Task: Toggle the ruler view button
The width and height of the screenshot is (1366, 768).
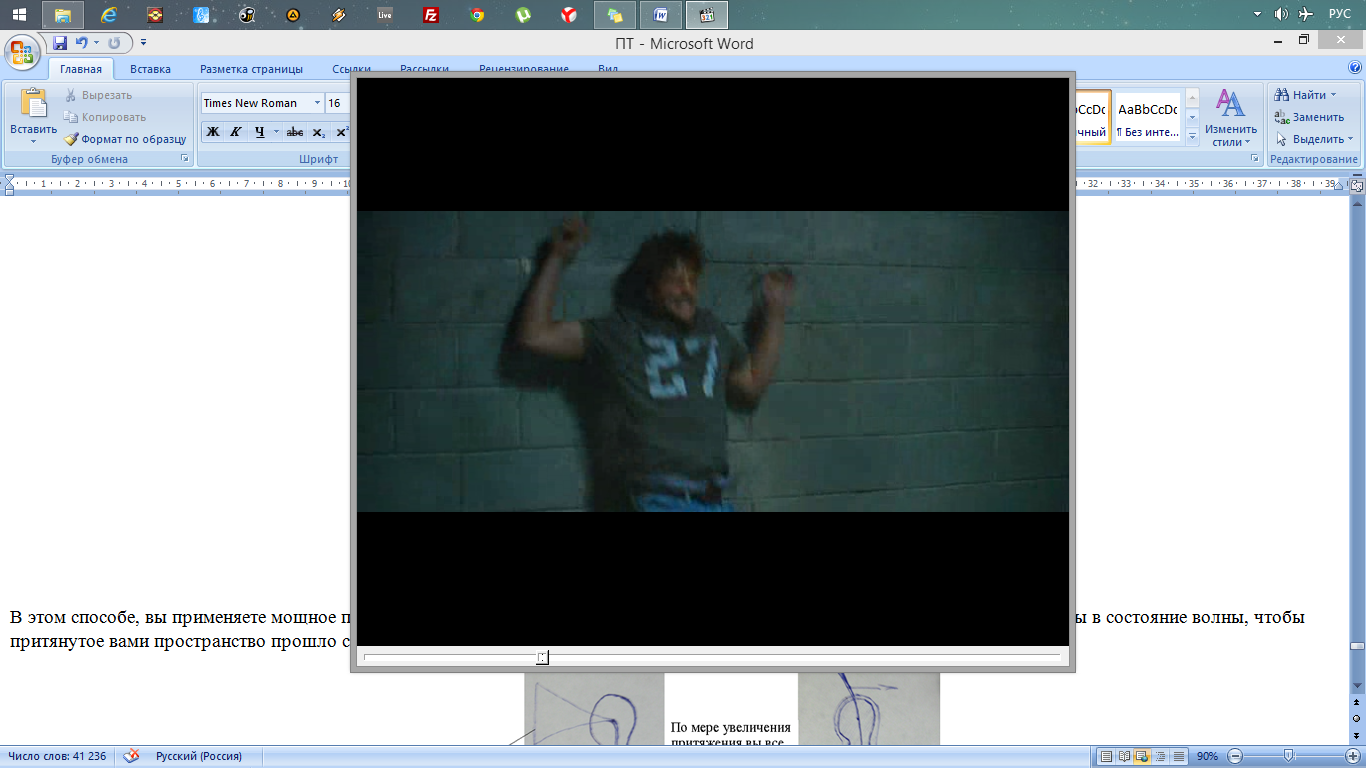Action: coord(1357,185)
